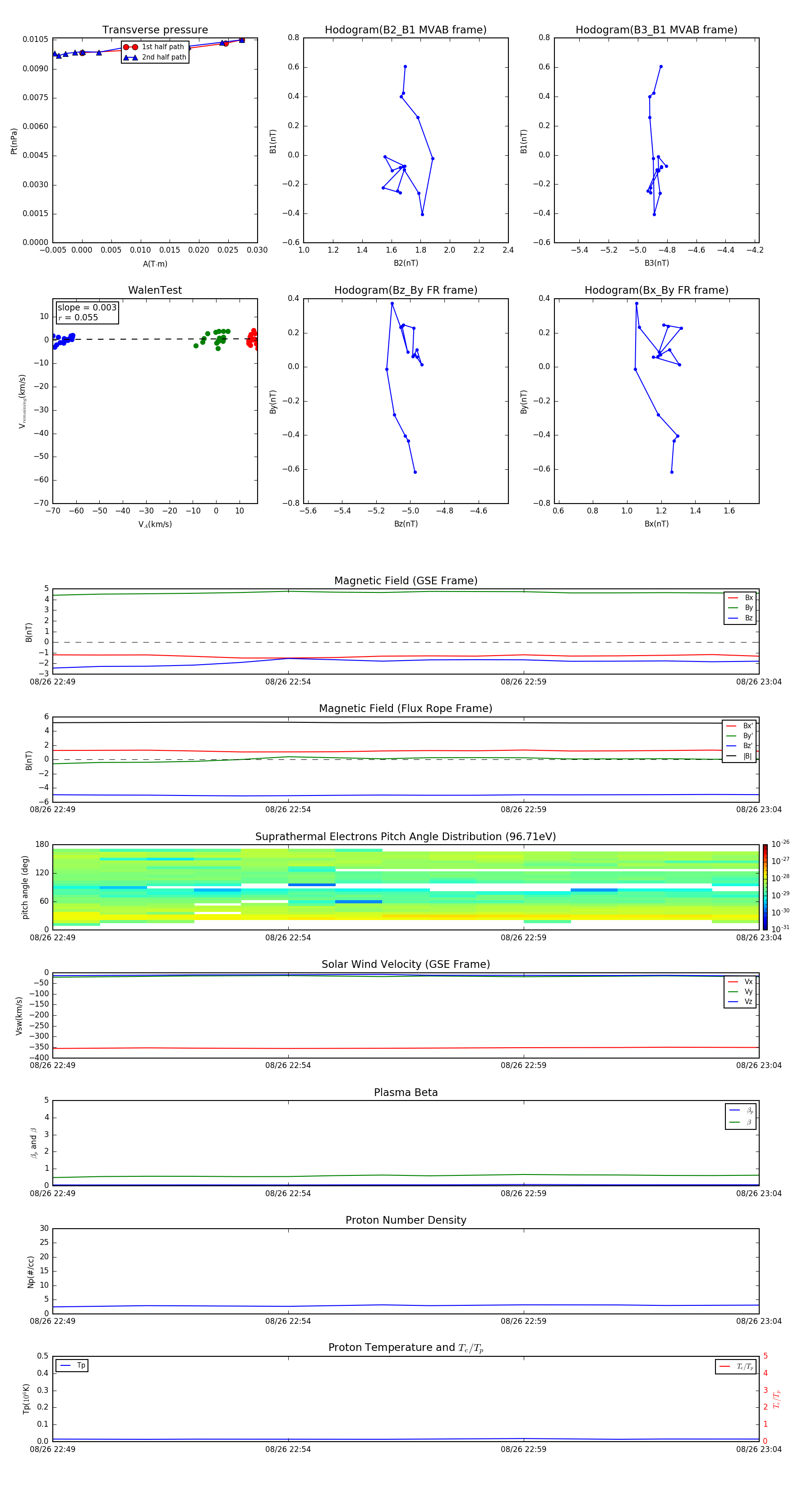
Task: Click the "Bx(nT)" x-axis label
Action: pos(656,524)
